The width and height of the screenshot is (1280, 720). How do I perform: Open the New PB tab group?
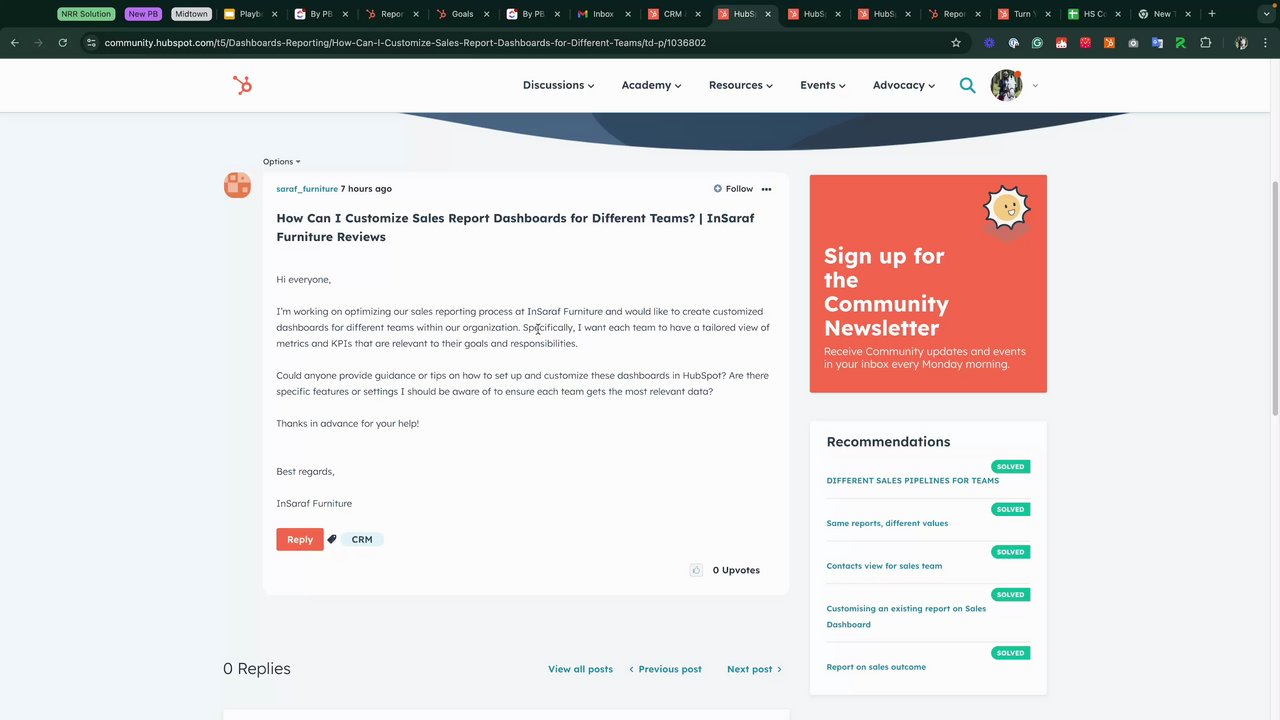(142, 14)
